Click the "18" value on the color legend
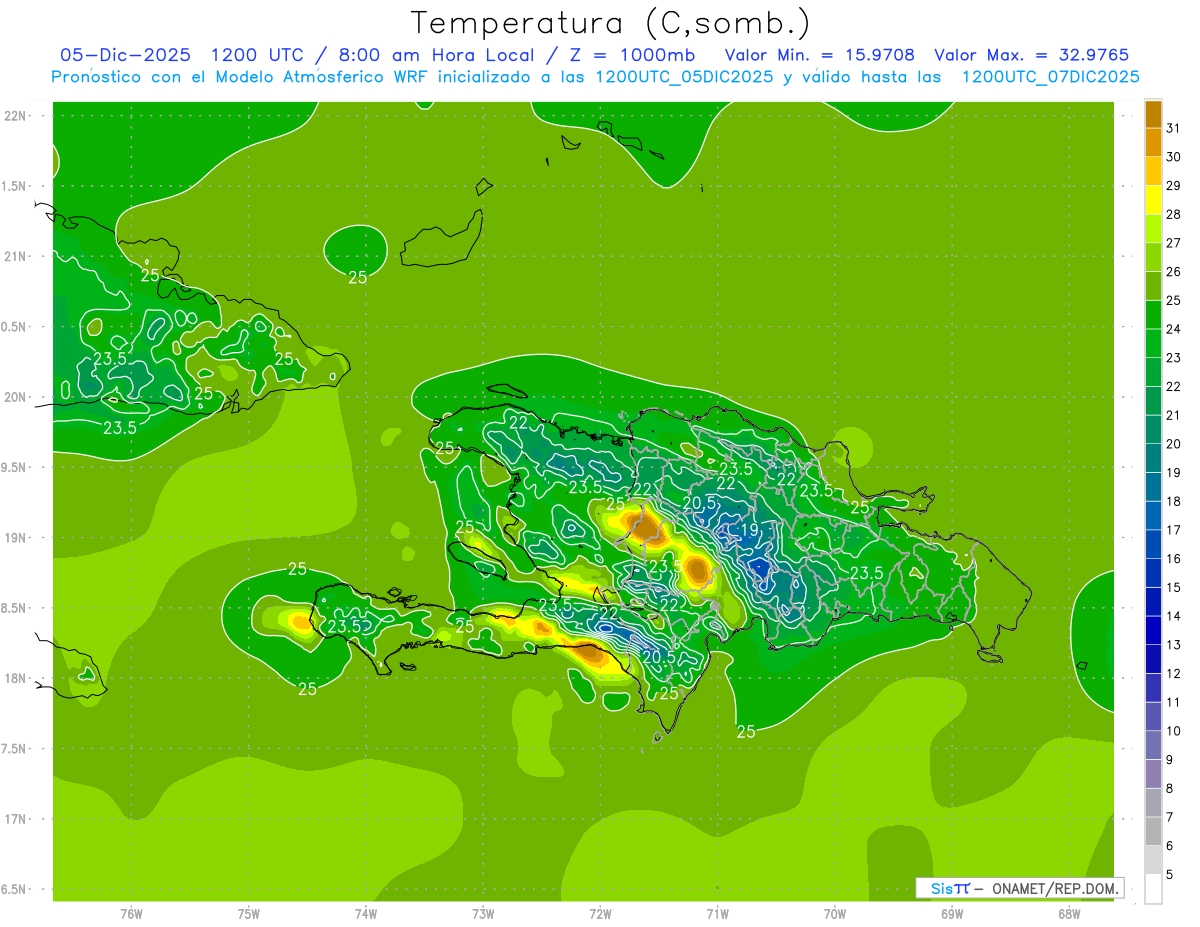Image resolution: width=1200 pixels, height=927 pixels. pyautogui.click(x=1173, y=502)
